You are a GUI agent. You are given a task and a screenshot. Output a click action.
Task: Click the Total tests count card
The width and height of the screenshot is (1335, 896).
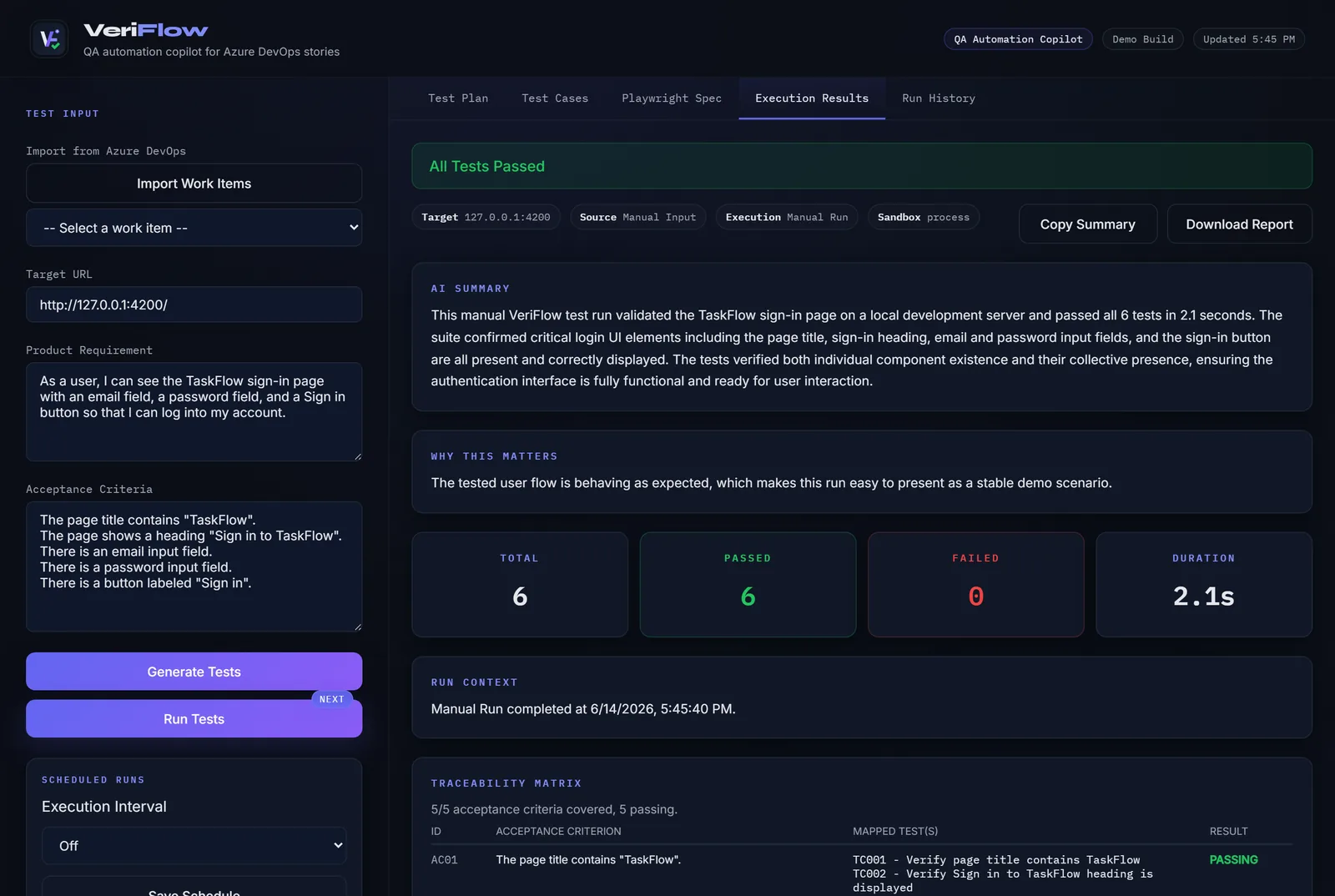520,585
